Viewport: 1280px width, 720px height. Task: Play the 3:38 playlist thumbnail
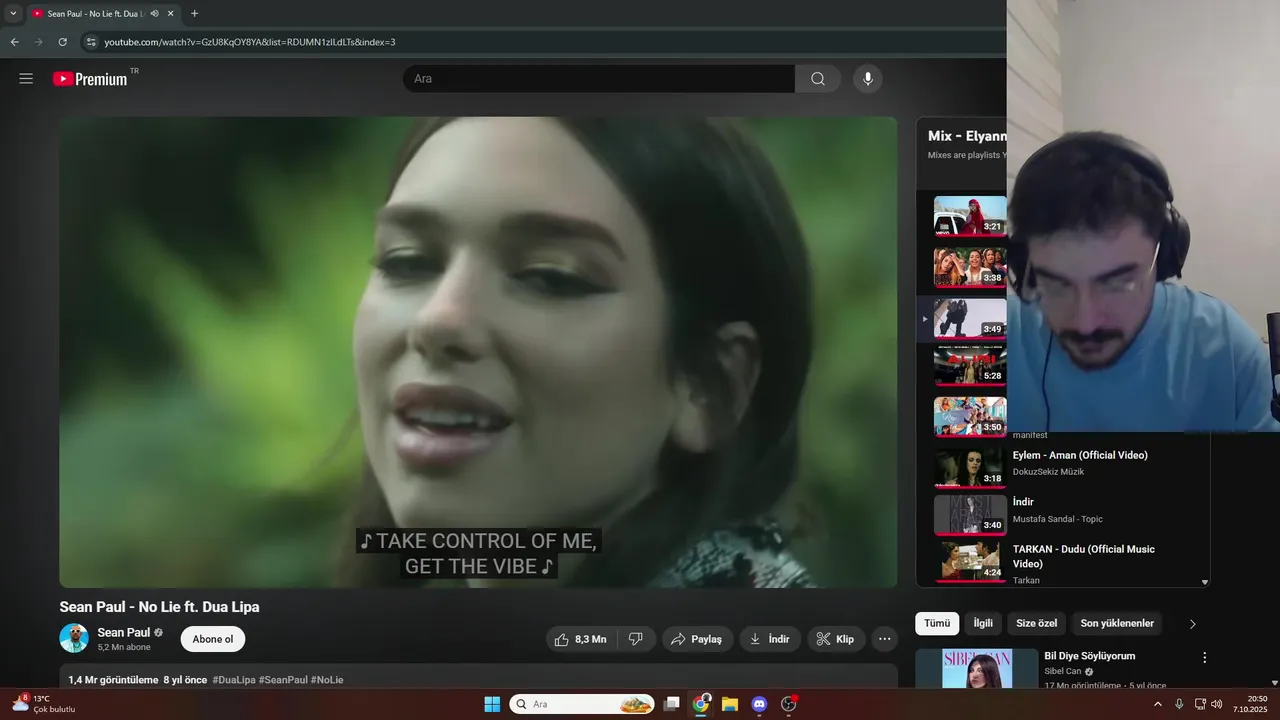click(x=970, y=267)
